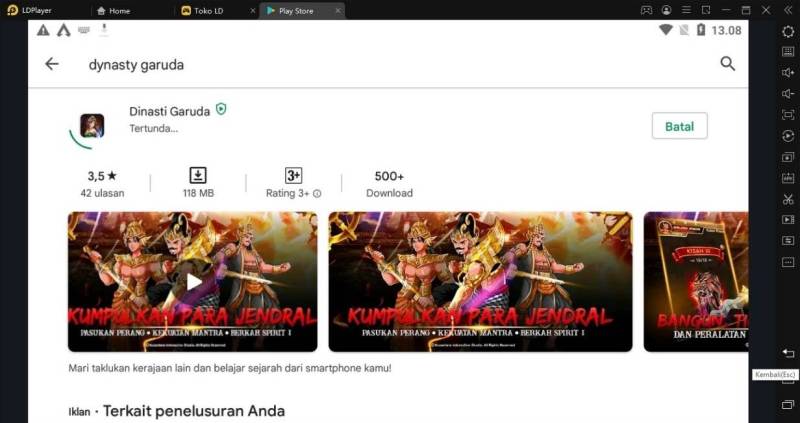Click the warning triangle notification icon

(43, 31)
